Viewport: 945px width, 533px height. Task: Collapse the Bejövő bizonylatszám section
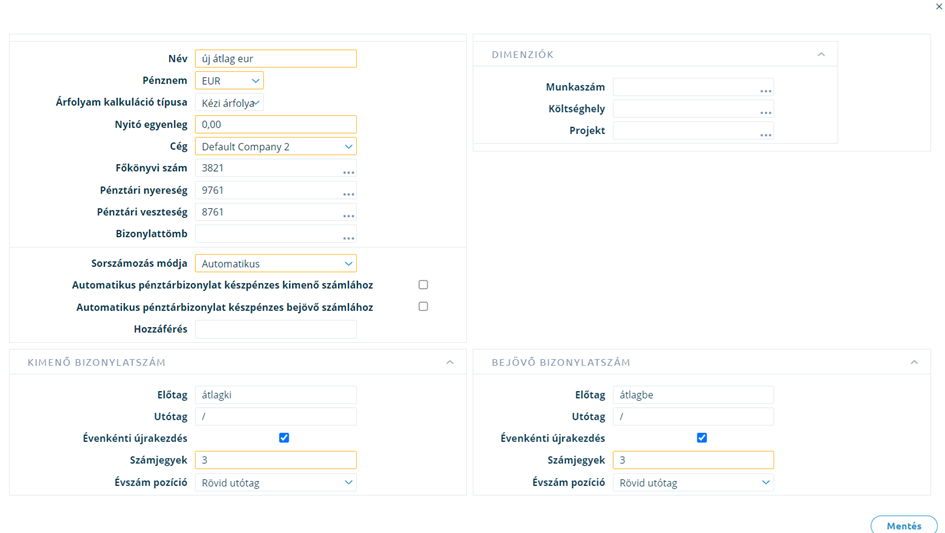tap(914, 362)
